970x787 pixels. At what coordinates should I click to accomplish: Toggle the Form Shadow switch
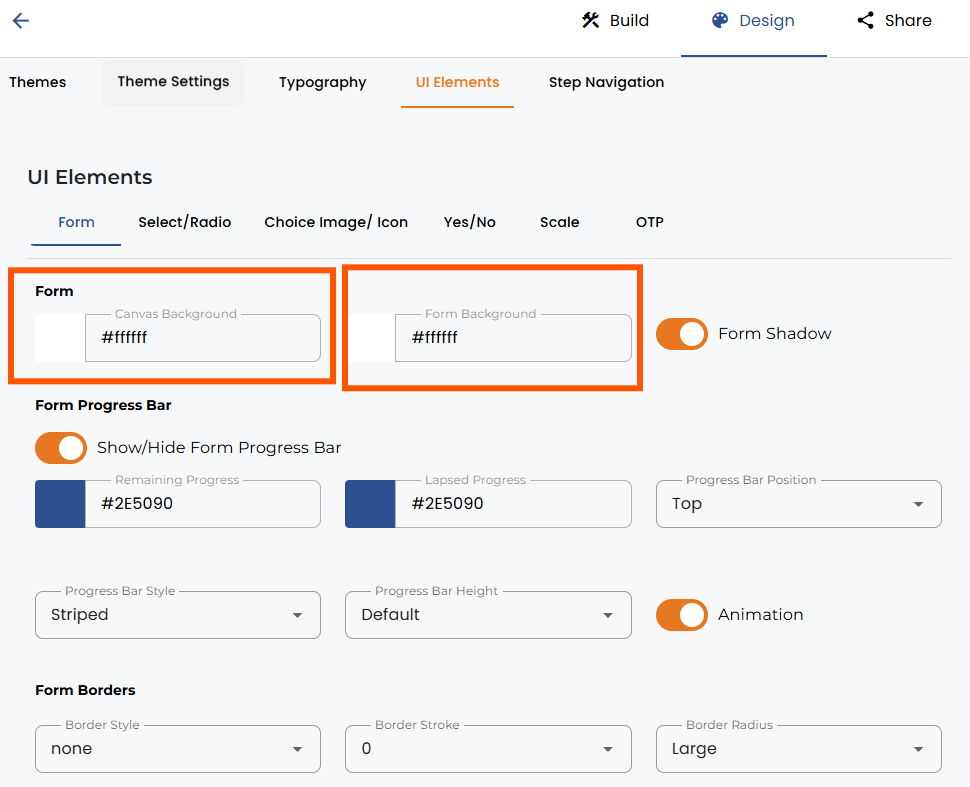[x=682, y=334]
